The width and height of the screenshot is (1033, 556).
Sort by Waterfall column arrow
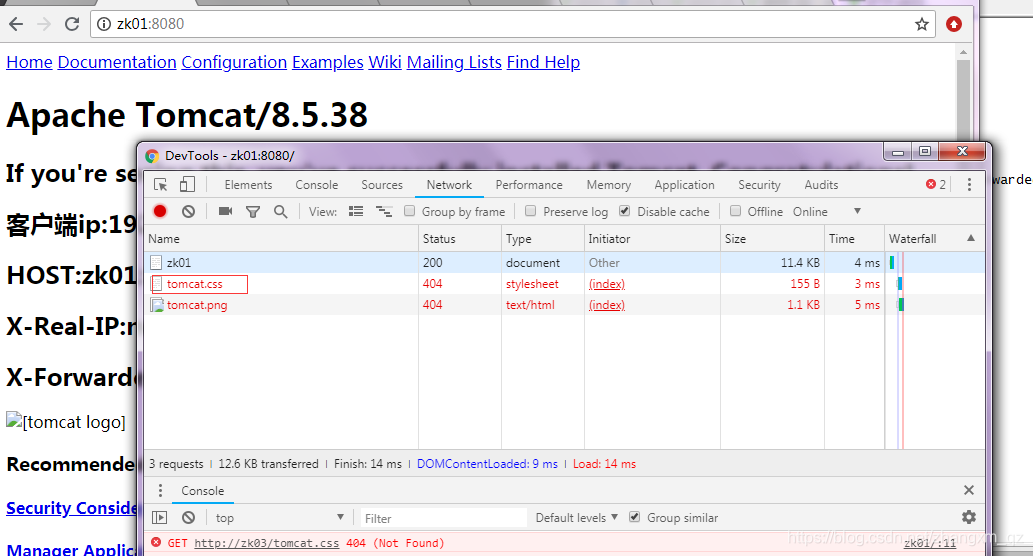pos(970,238)
